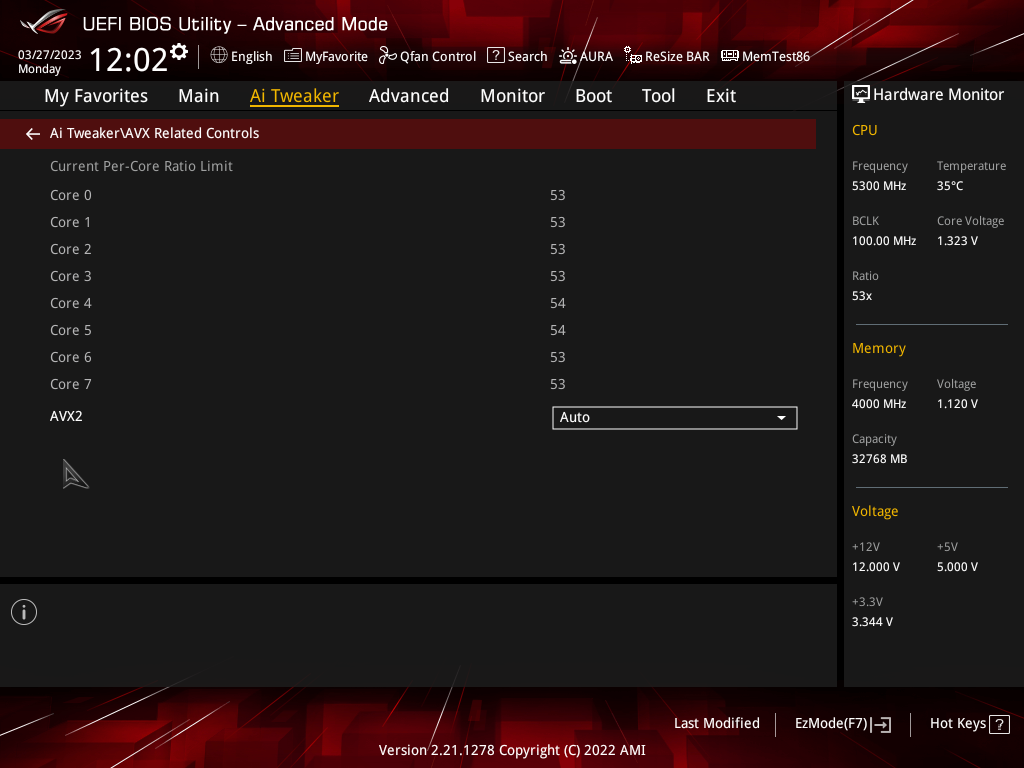Click the MyFavorite list icon
The width and height of the screenshot is (1024, 768).
coord(293,56)
